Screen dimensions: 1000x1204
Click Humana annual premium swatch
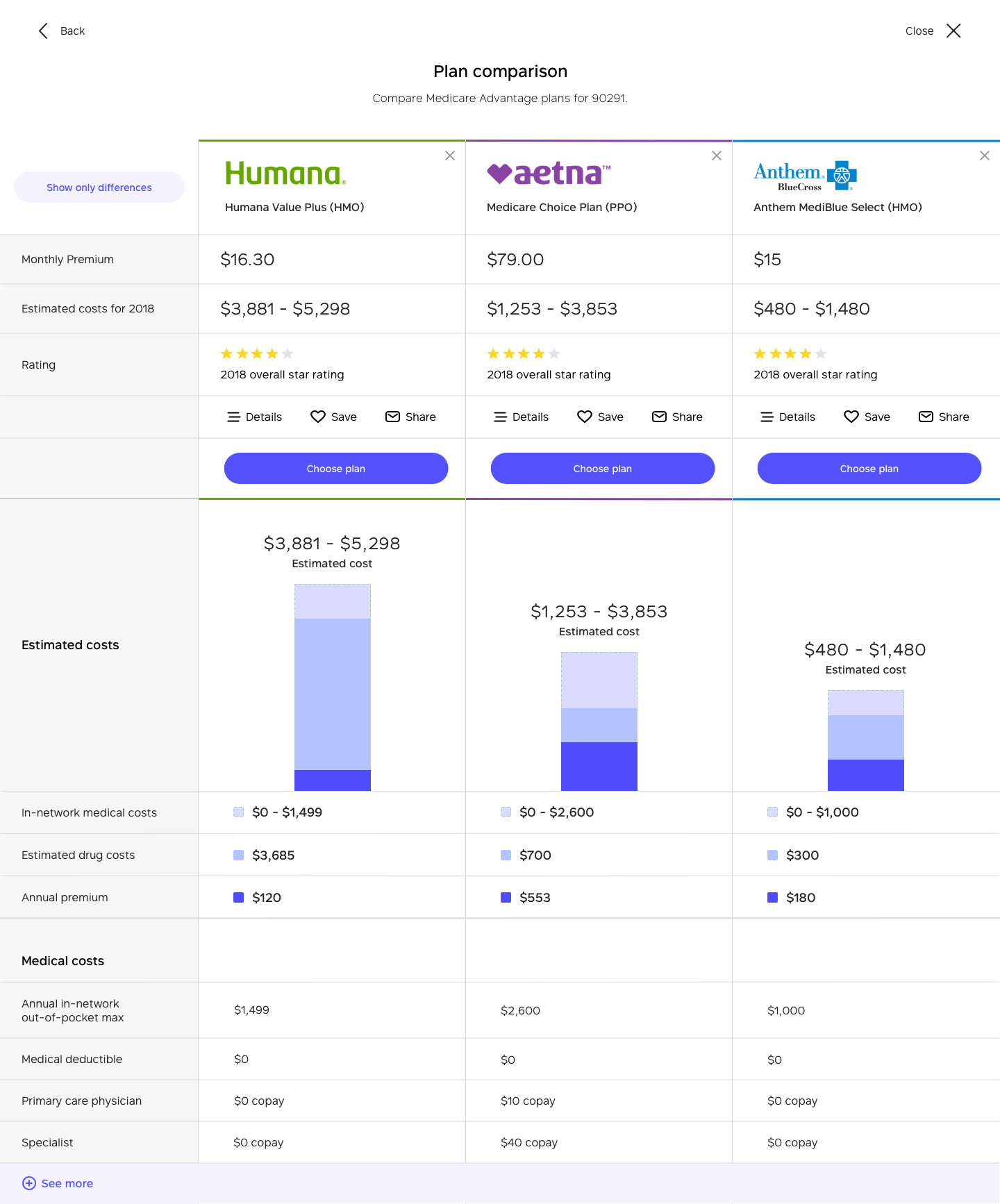coord(239,898)
